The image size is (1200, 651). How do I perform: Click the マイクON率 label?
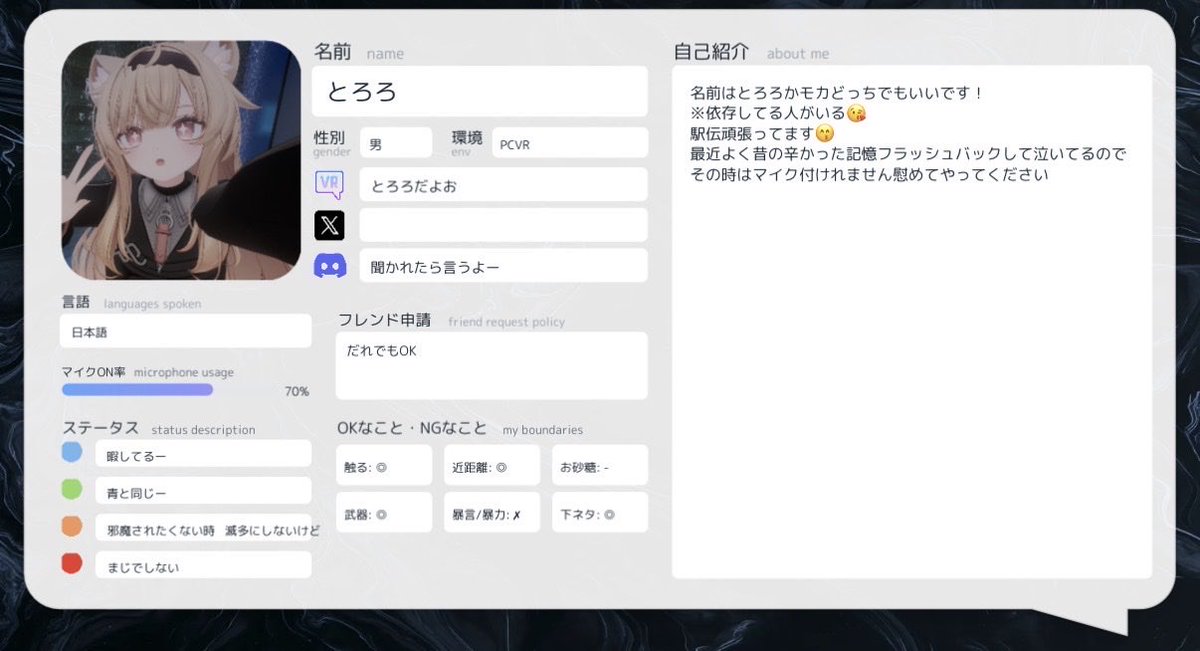pos(94,372)
